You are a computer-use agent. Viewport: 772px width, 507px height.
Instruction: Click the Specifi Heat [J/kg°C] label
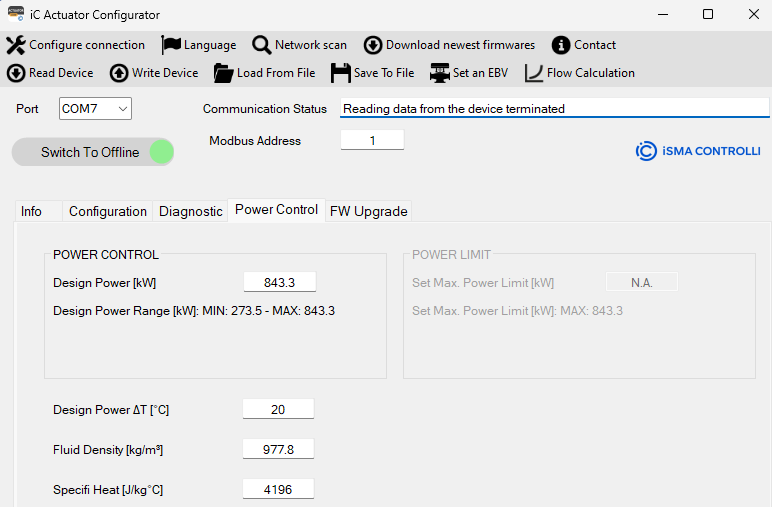(108, 490)
